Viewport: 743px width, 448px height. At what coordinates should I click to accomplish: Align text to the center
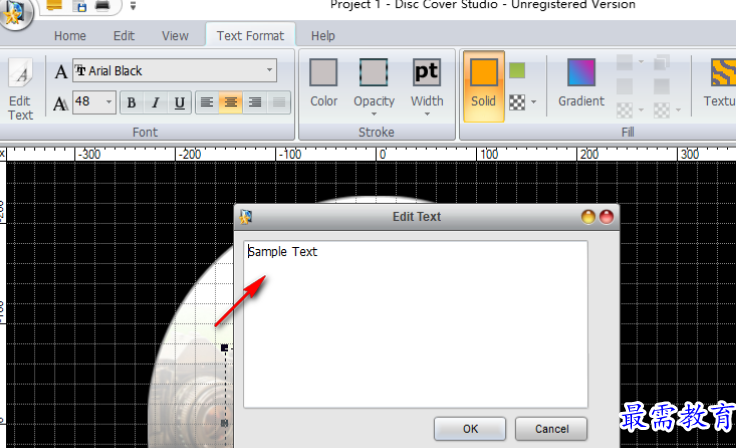pos(230,102)
